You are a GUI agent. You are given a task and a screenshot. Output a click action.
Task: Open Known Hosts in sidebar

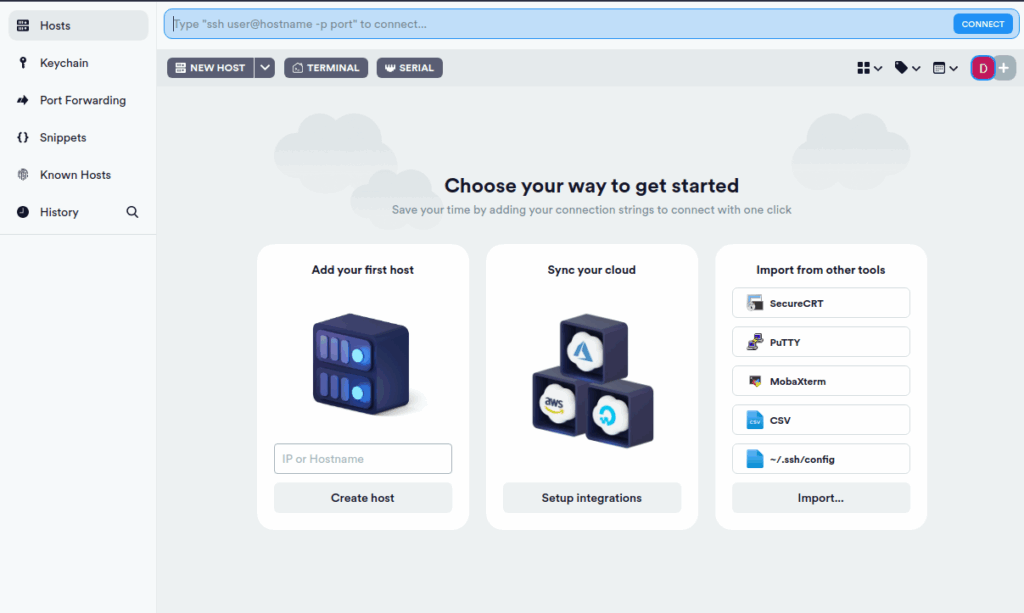point(78,174)
